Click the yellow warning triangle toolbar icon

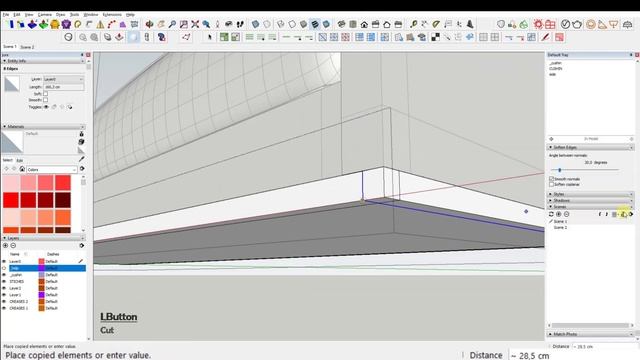tap(100, 25)
